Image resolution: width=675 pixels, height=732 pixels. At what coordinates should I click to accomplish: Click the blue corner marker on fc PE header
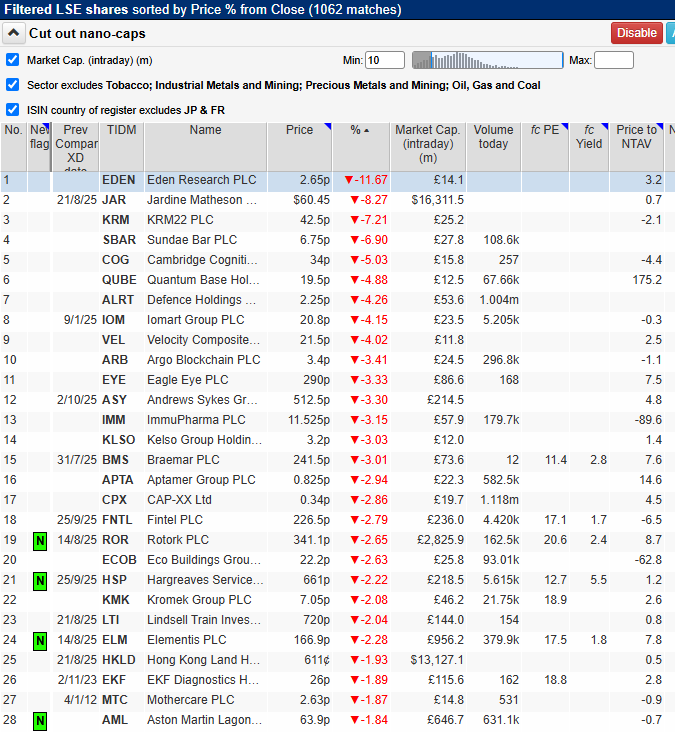pyautogui.click(x=565, y=127)
